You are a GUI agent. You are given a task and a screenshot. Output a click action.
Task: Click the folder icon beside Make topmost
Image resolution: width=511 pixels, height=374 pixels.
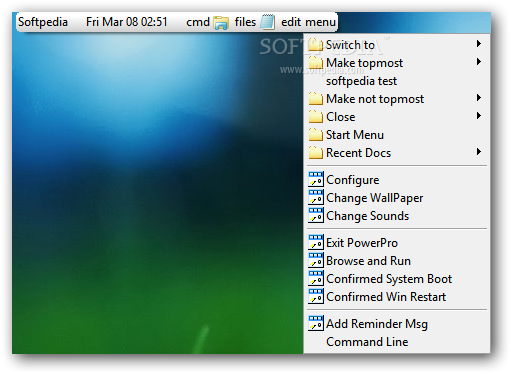tap(316, 63)
